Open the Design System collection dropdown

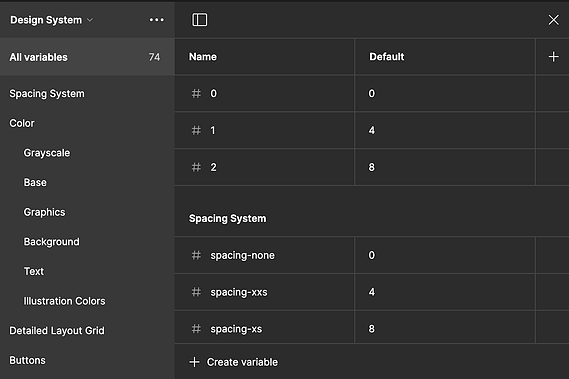point(52,20)
